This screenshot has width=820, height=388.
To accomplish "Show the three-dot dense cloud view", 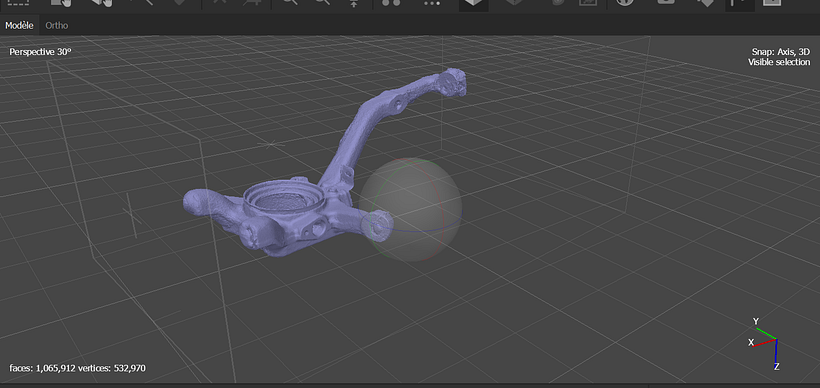I will point(432,3).
